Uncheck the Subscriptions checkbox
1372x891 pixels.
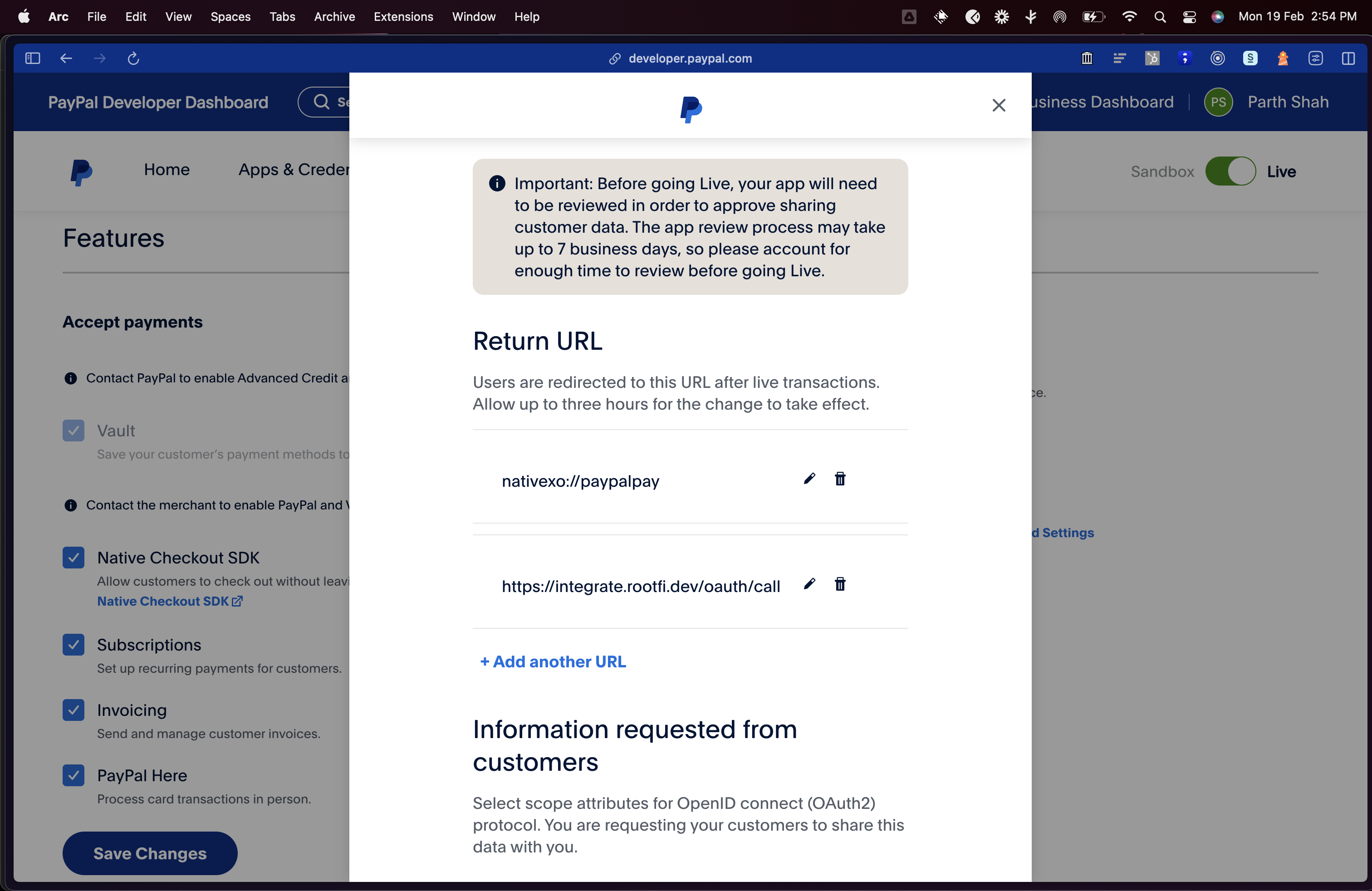click(x=73, y=644)
